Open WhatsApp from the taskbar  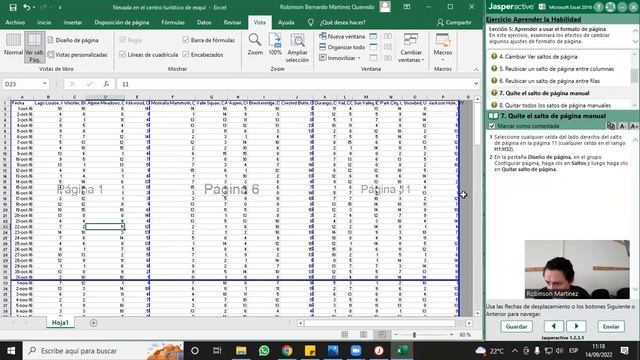click(x=264, y=351)
